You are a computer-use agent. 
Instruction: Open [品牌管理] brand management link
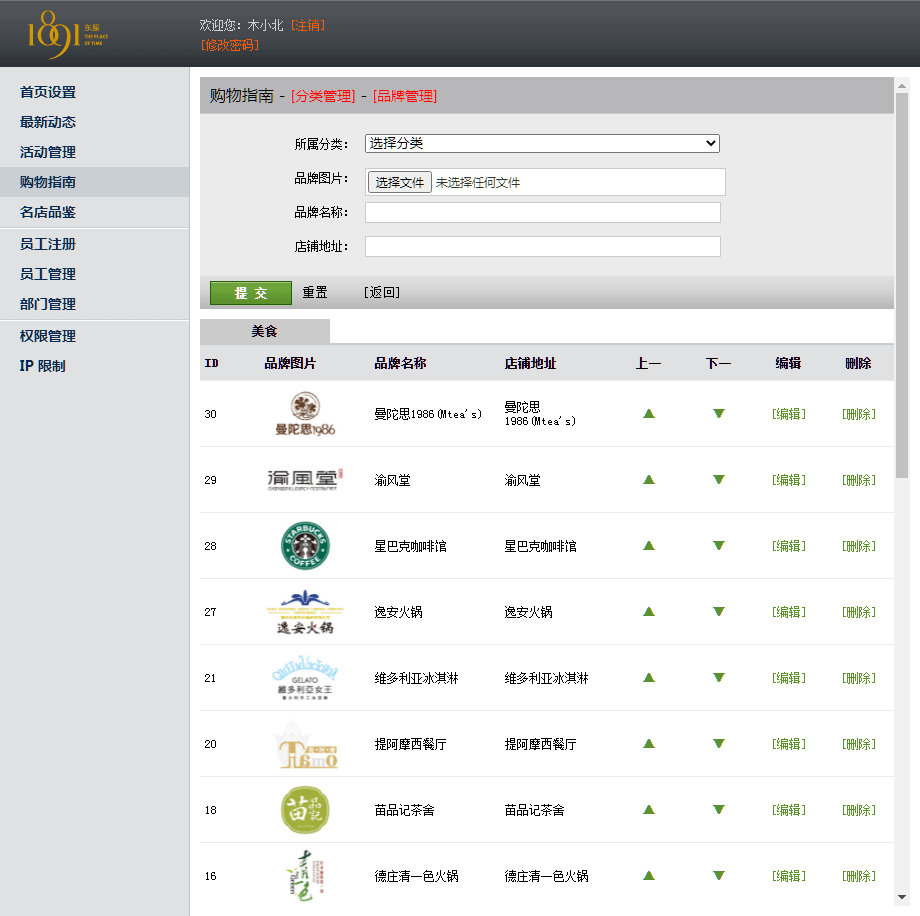point(405,96)
